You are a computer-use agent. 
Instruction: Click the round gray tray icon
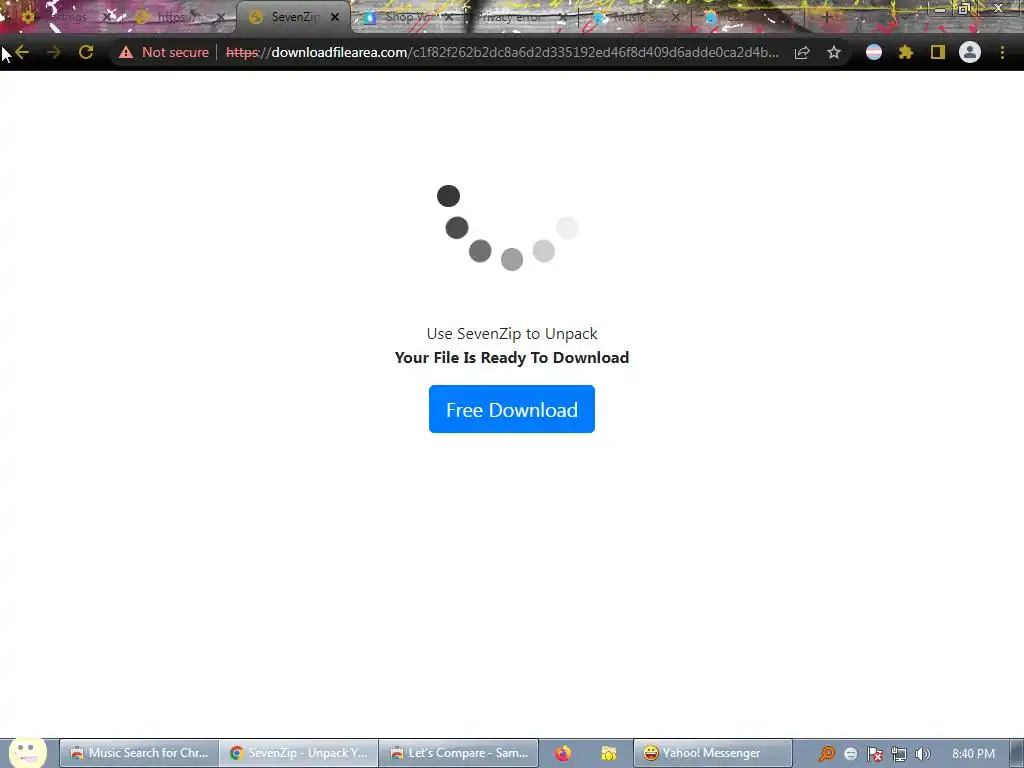(x=850, y=754)
